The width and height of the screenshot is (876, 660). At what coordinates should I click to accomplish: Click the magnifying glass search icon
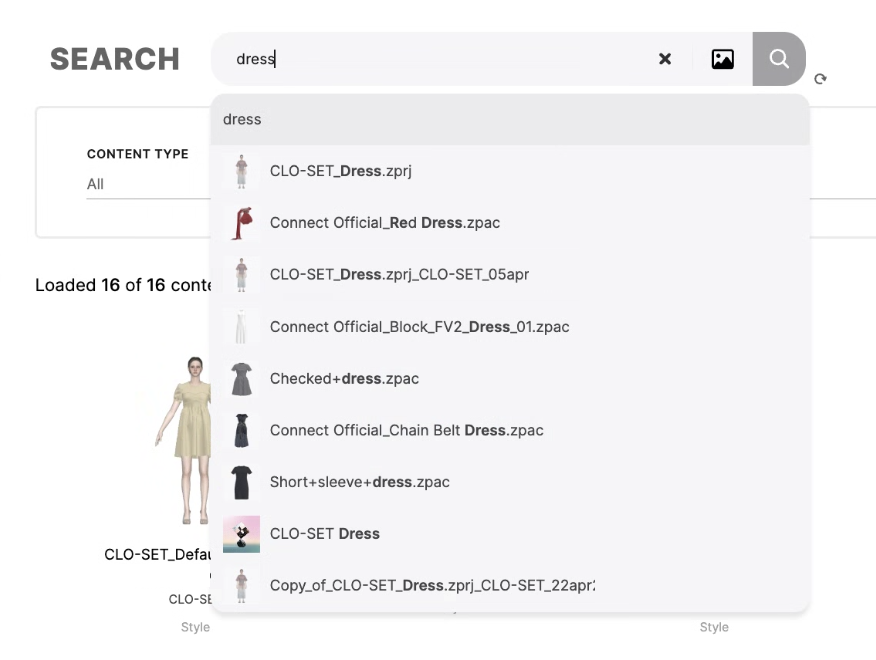(x=779, y=59)
